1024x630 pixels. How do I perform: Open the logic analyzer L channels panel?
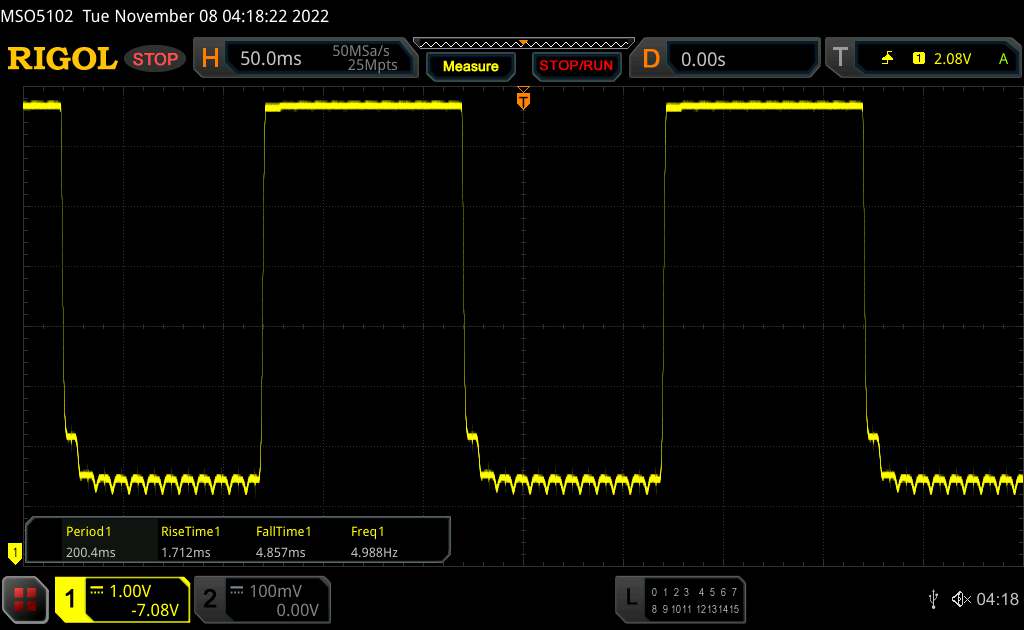[680, 599]
